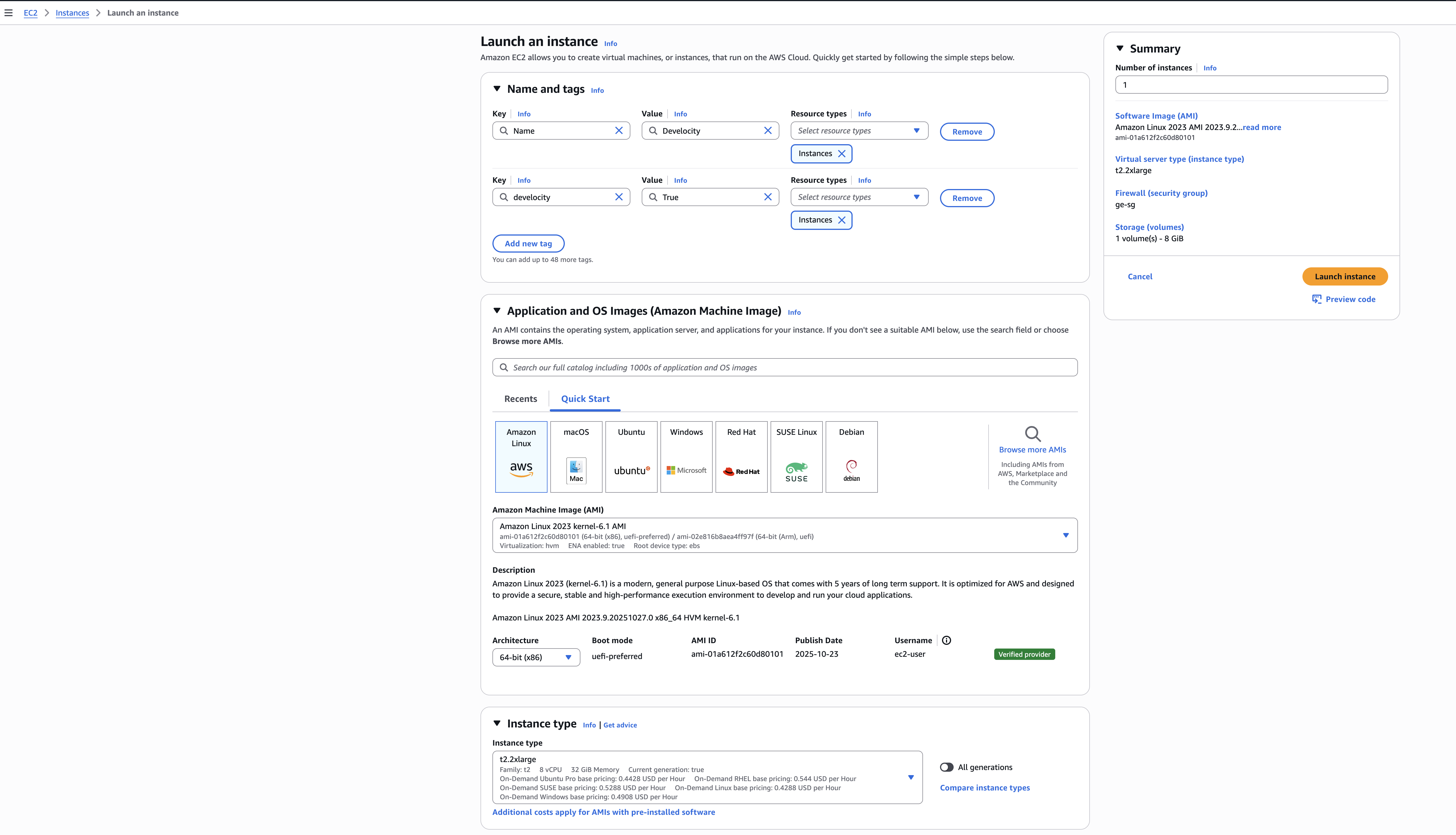Collapse the Summary panel
The height and width of the screenshot is (835, 1456).
pos(1120,49)
